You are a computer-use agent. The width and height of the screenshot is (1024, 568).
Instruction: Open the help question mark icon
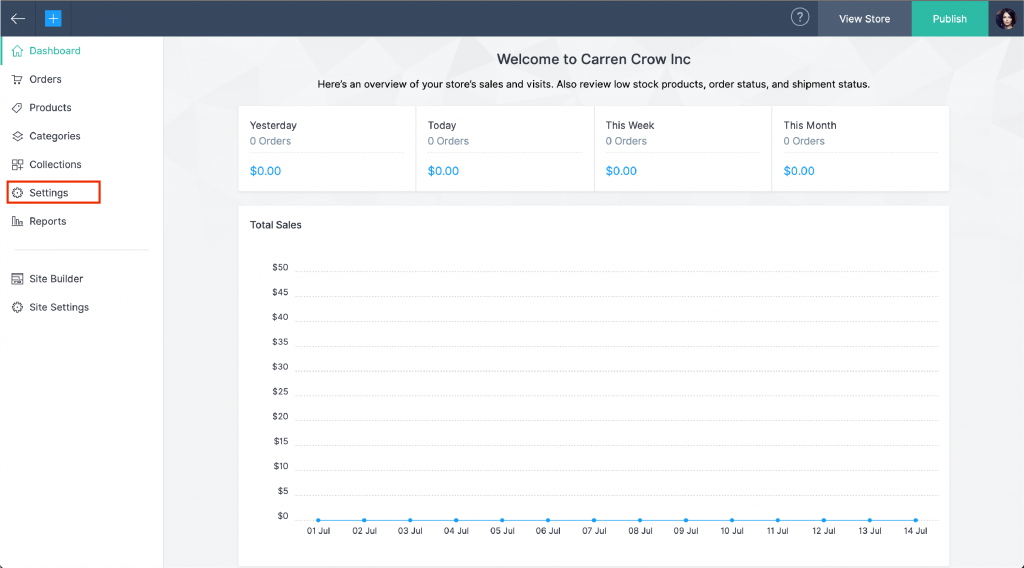799,17
